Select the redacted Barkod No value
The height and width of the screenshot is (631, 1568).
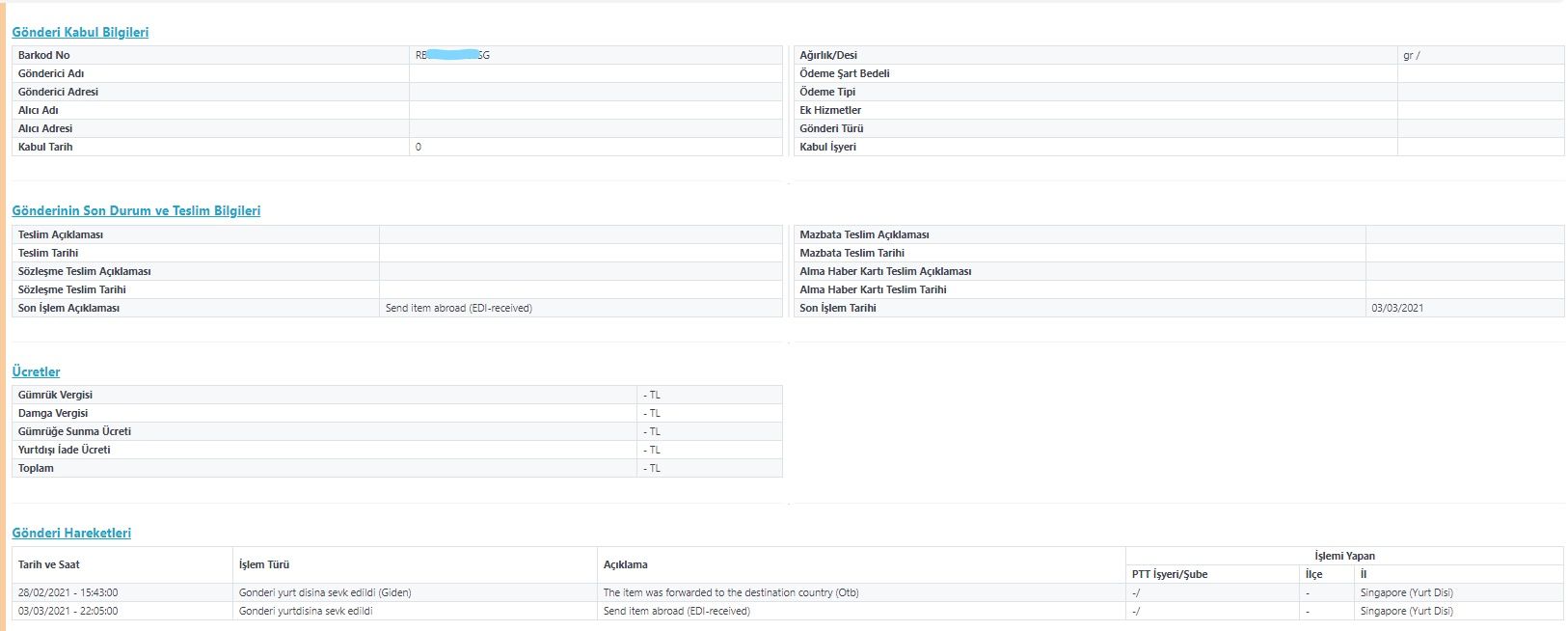pos(452,55)
